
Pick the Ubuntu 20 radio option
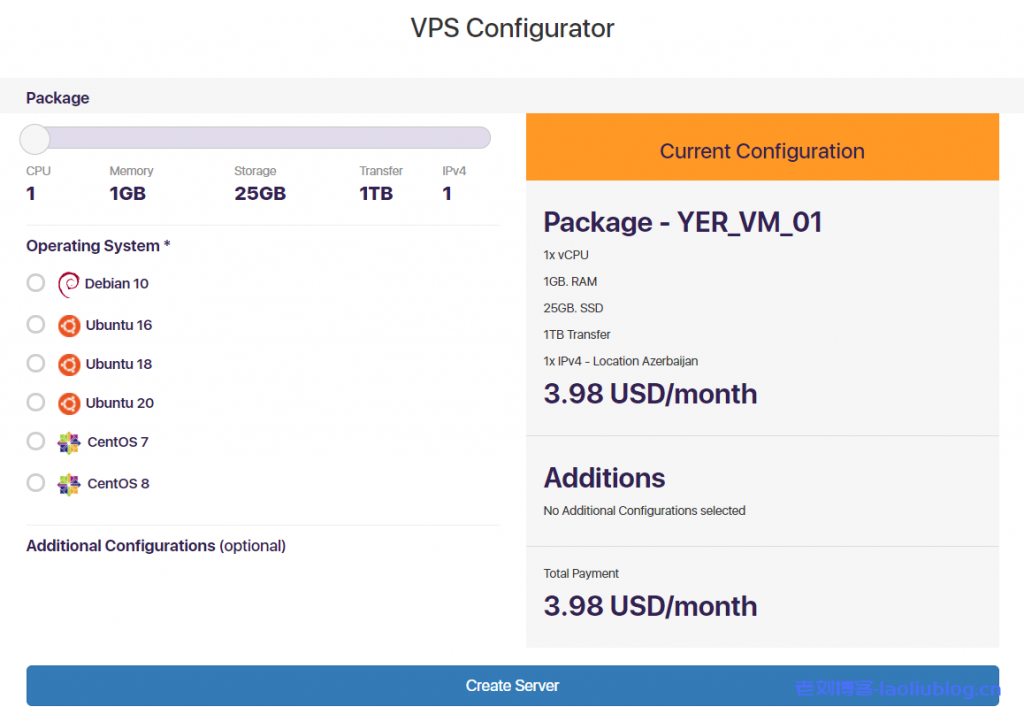click(x=36, y=402)
